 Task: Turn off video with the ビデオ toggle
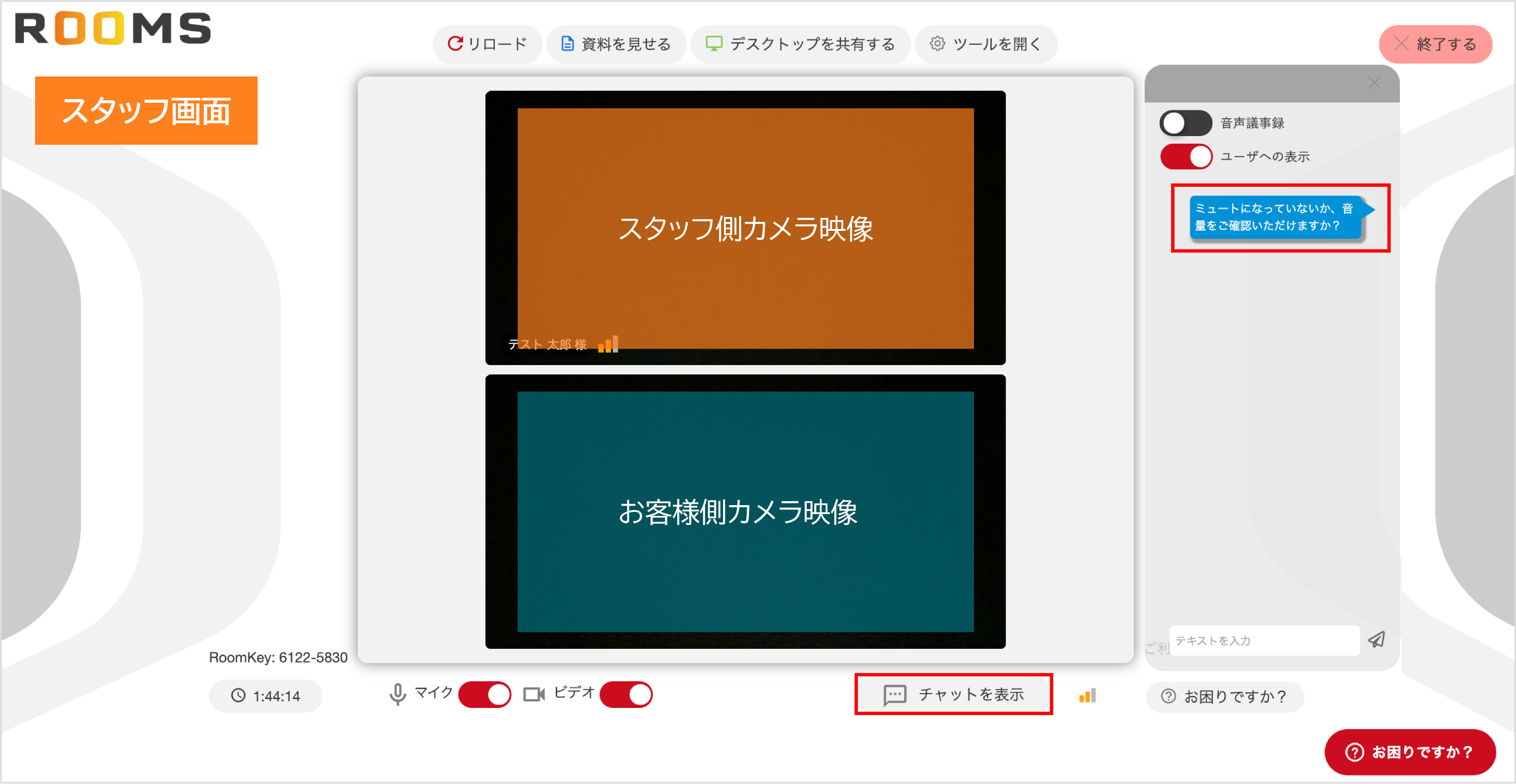(x=626, y=694)
